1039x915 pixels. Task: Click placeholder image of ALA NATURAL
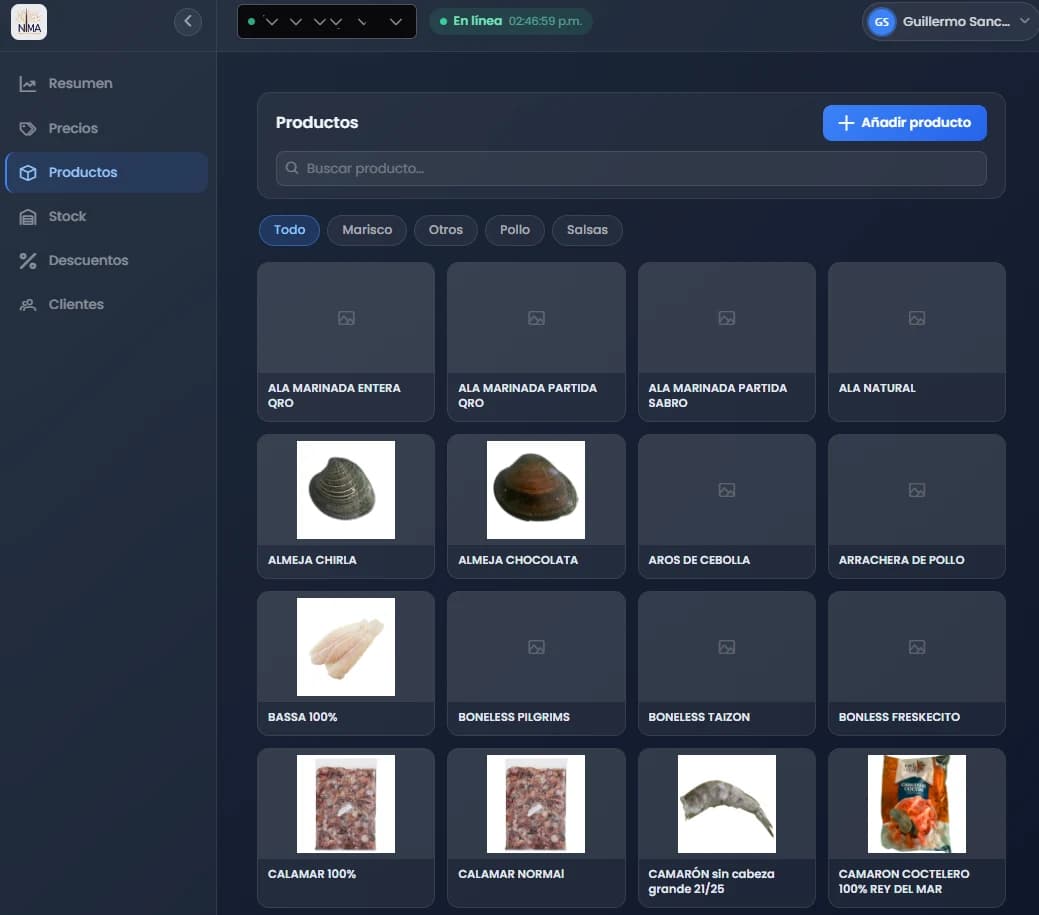[917, 318]
